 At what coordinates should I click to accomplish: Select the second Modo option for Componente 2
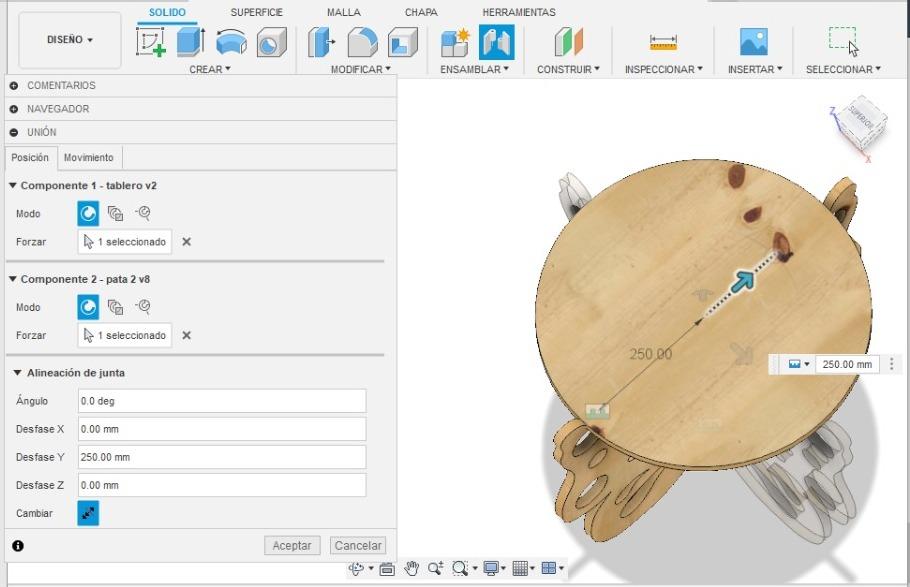pyautogui.click(x=115, y=307)
